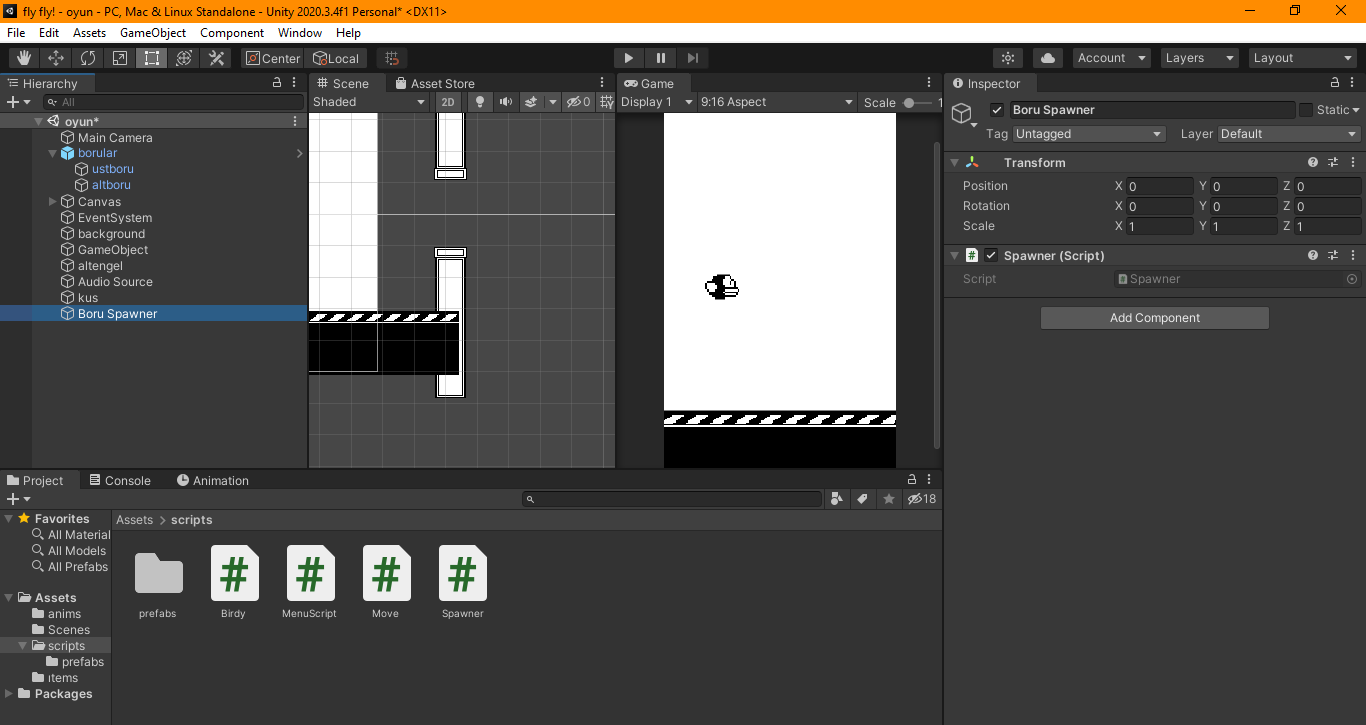The height and width of the screenshot is (725, 1366).
Task: Switch to the Console tab
Action: pyautogui.click(x=119, y=481)
